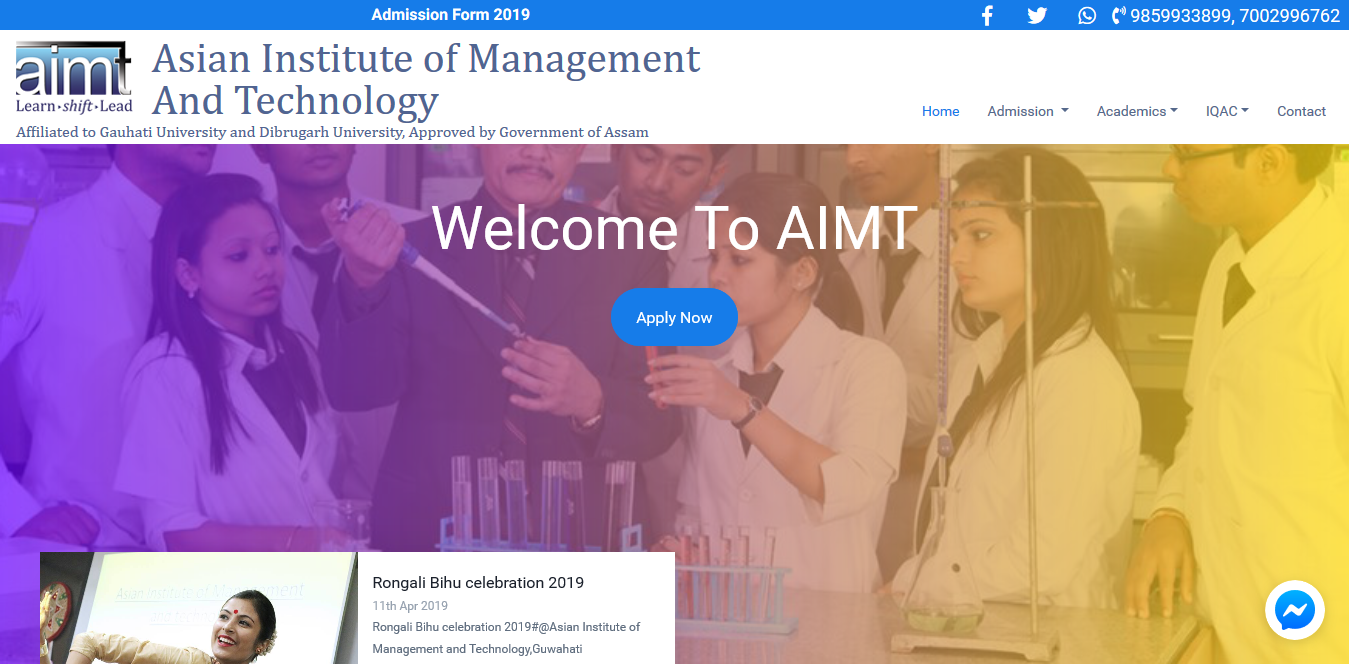Image resolution: width=1349 pixels, height=664 pixels.
Task: Click the Apply Now button
Action: (x=674, y=317)
